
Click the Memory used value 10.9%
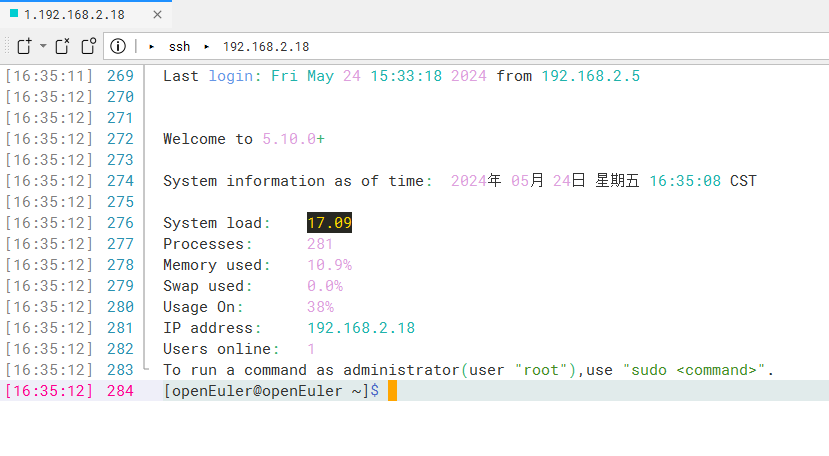[x=329, y=265]
